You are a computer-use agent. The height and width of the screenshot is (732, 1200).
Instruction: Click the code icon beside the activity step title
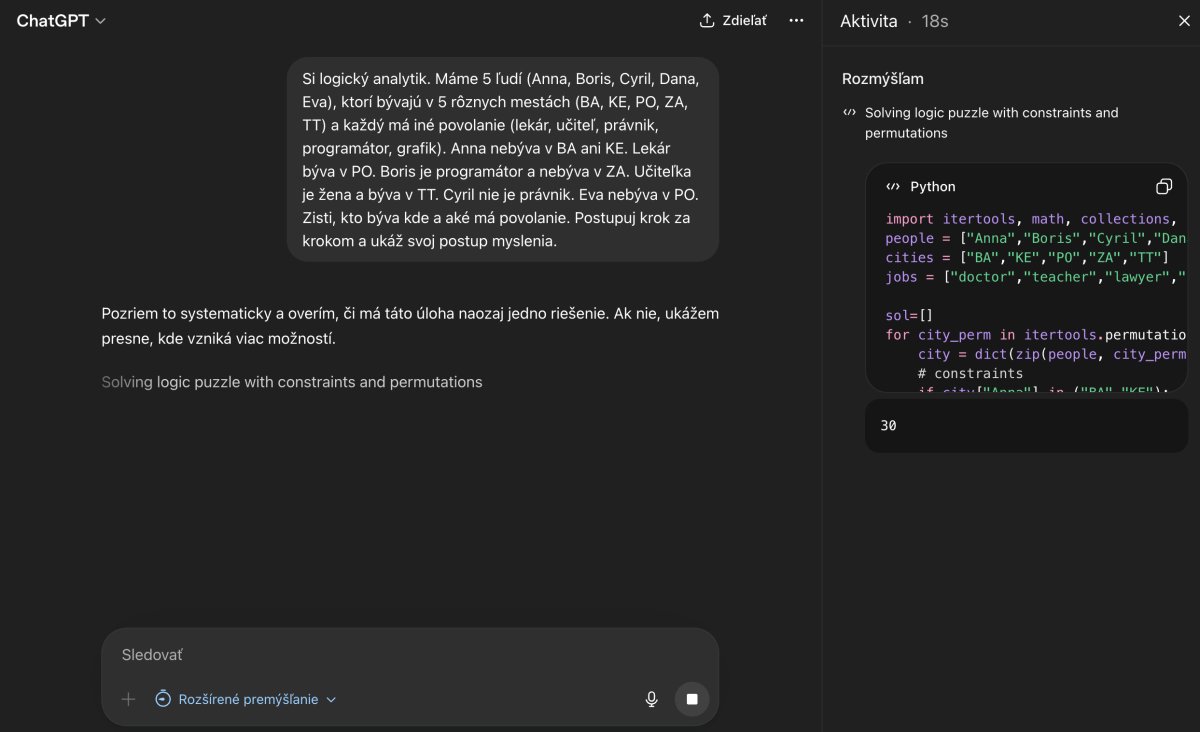(x=849, y=113)
